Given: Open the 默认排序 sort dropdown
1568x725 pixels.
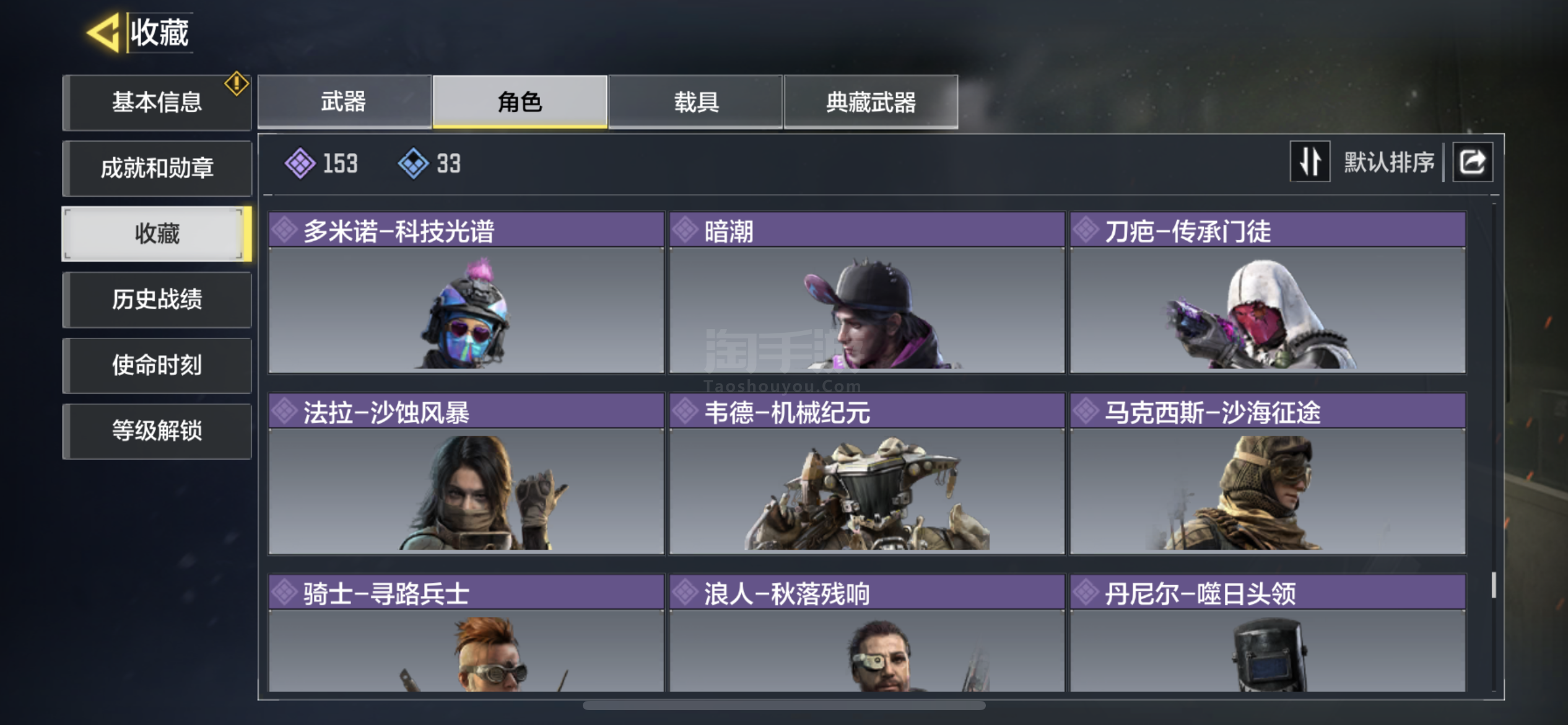Looking at the screenshot, I should (x=1388, y=162).
